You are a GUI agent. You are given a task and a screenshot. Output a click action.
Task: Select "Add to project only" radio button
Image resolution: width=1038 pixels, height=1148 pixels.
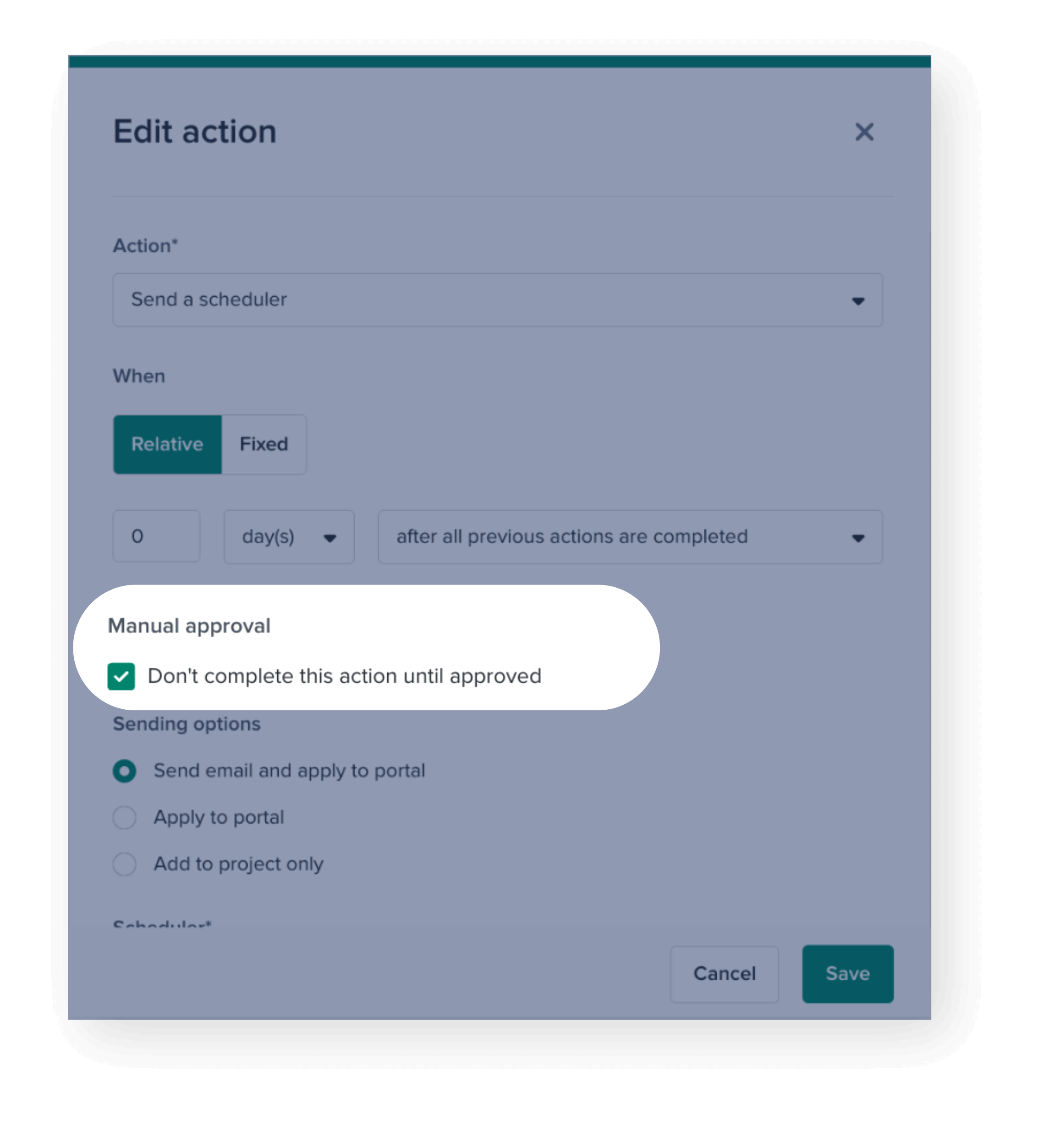point(125,864)
